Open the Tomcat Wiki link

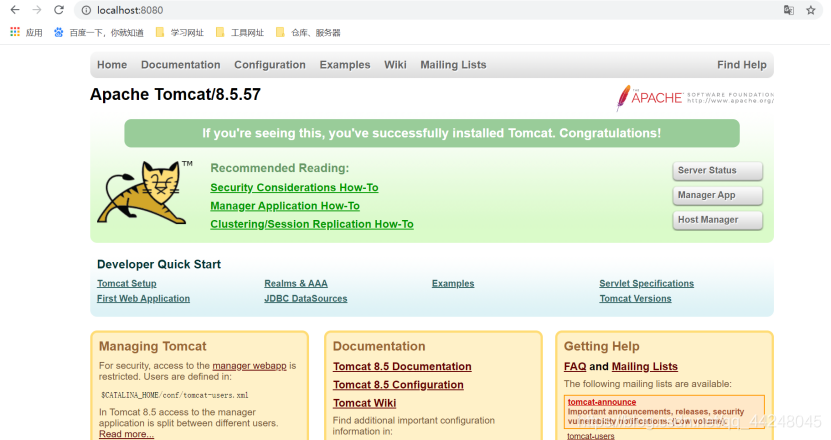365,403
